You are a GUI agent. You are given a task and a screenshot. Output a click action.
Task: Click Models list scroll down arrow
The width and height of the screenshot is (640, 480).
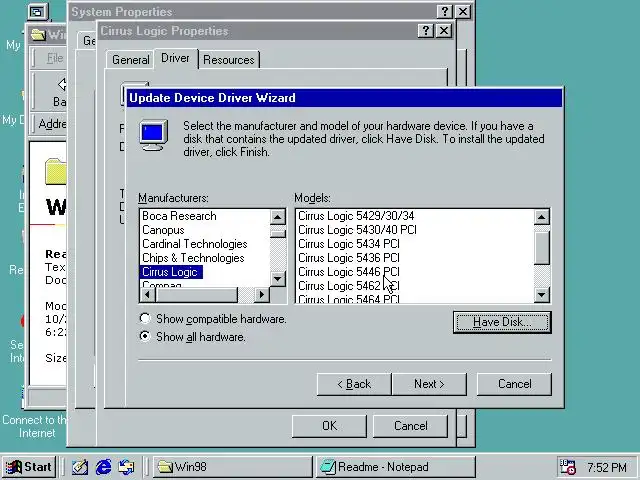click(x=542, y=294)
